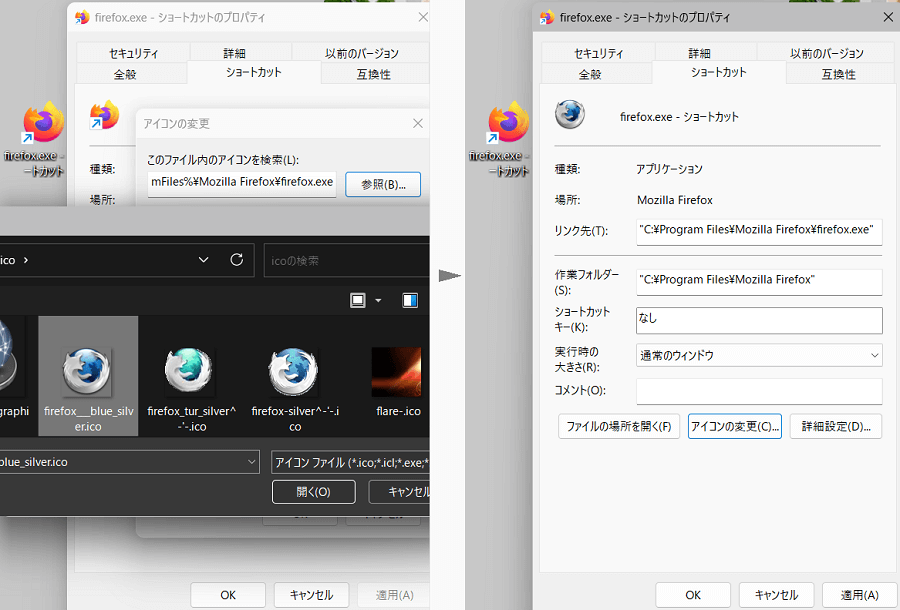
Task: Open セキュリティ tab in right properties window
Action: 598,53
